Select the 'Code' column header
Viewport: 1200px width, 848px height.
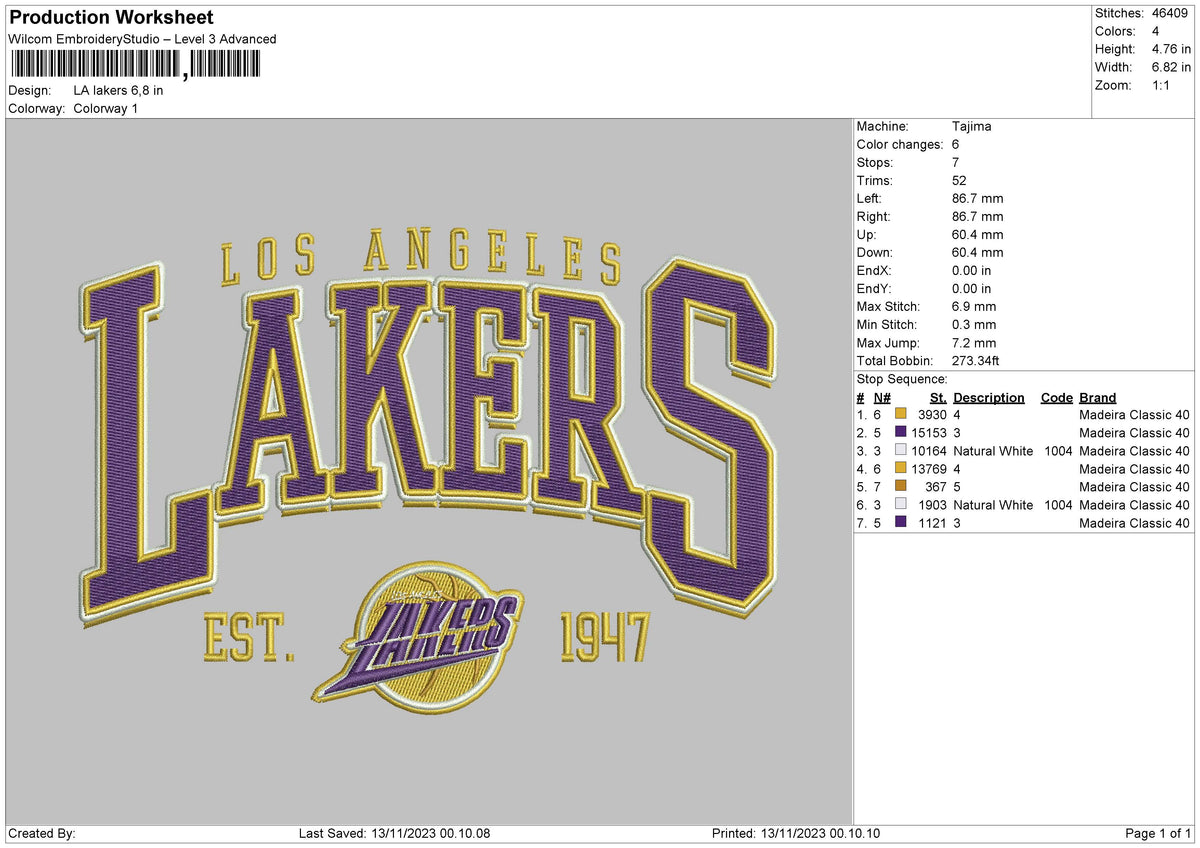[x=1056, y=398]
